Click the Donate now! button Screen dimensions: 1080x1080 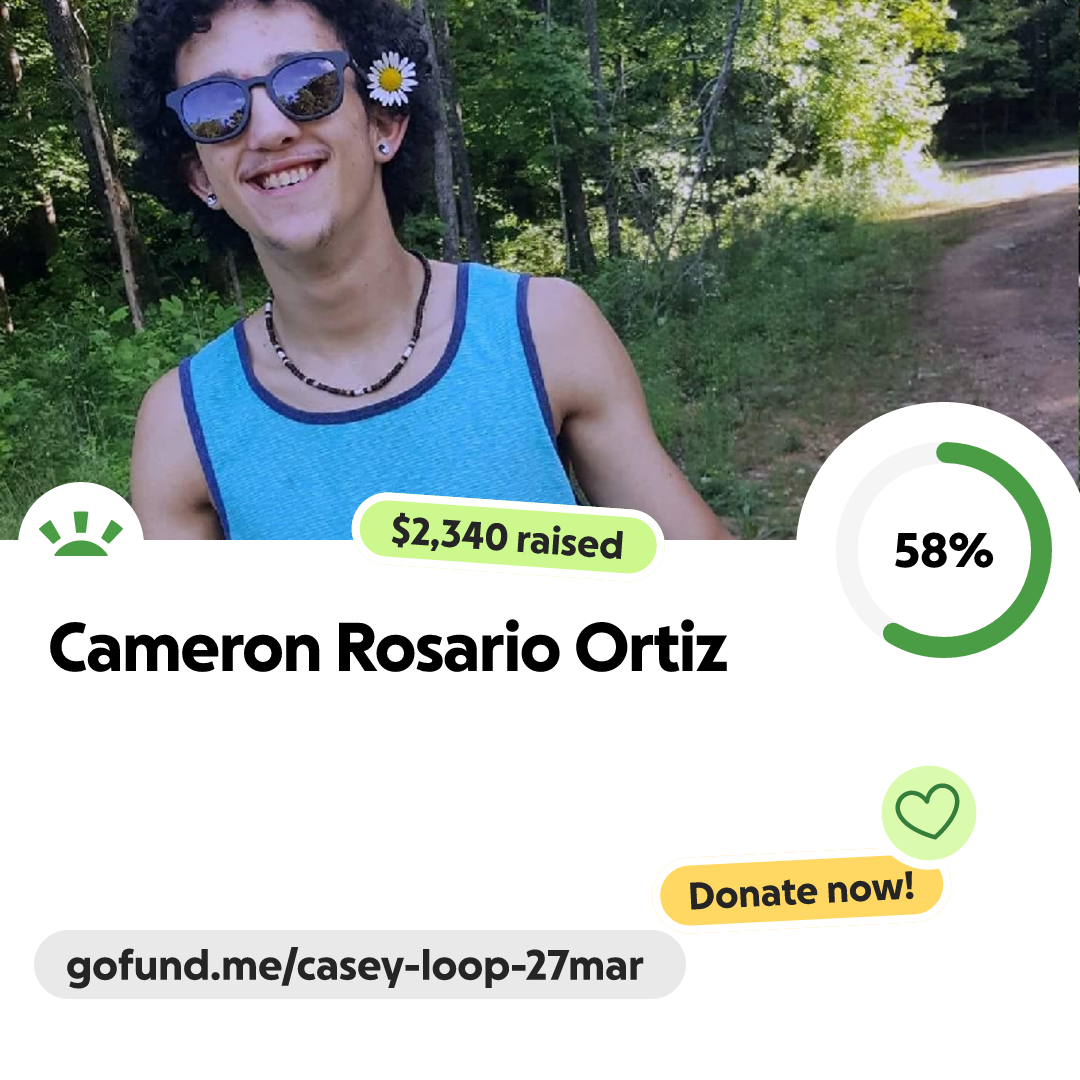tap(801, 891)
